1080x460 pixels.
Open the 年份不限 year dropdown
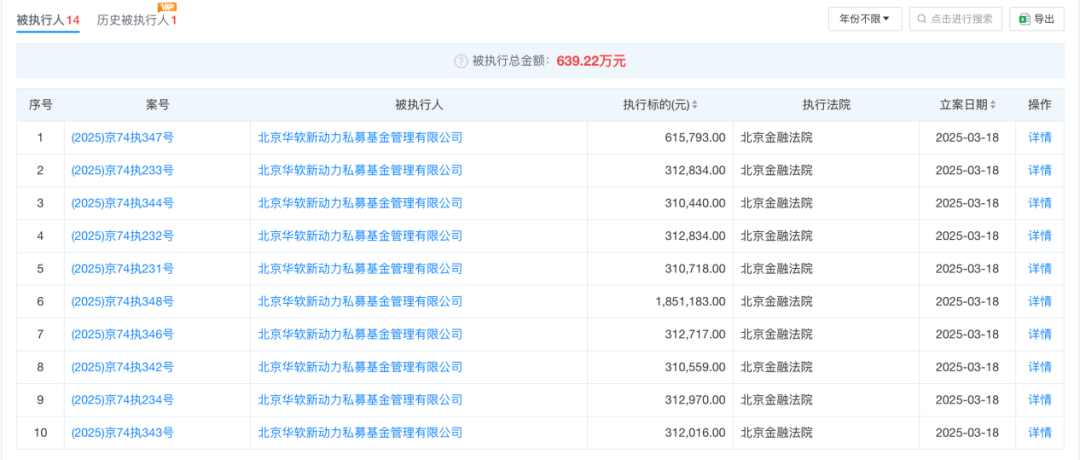[865, 19]
